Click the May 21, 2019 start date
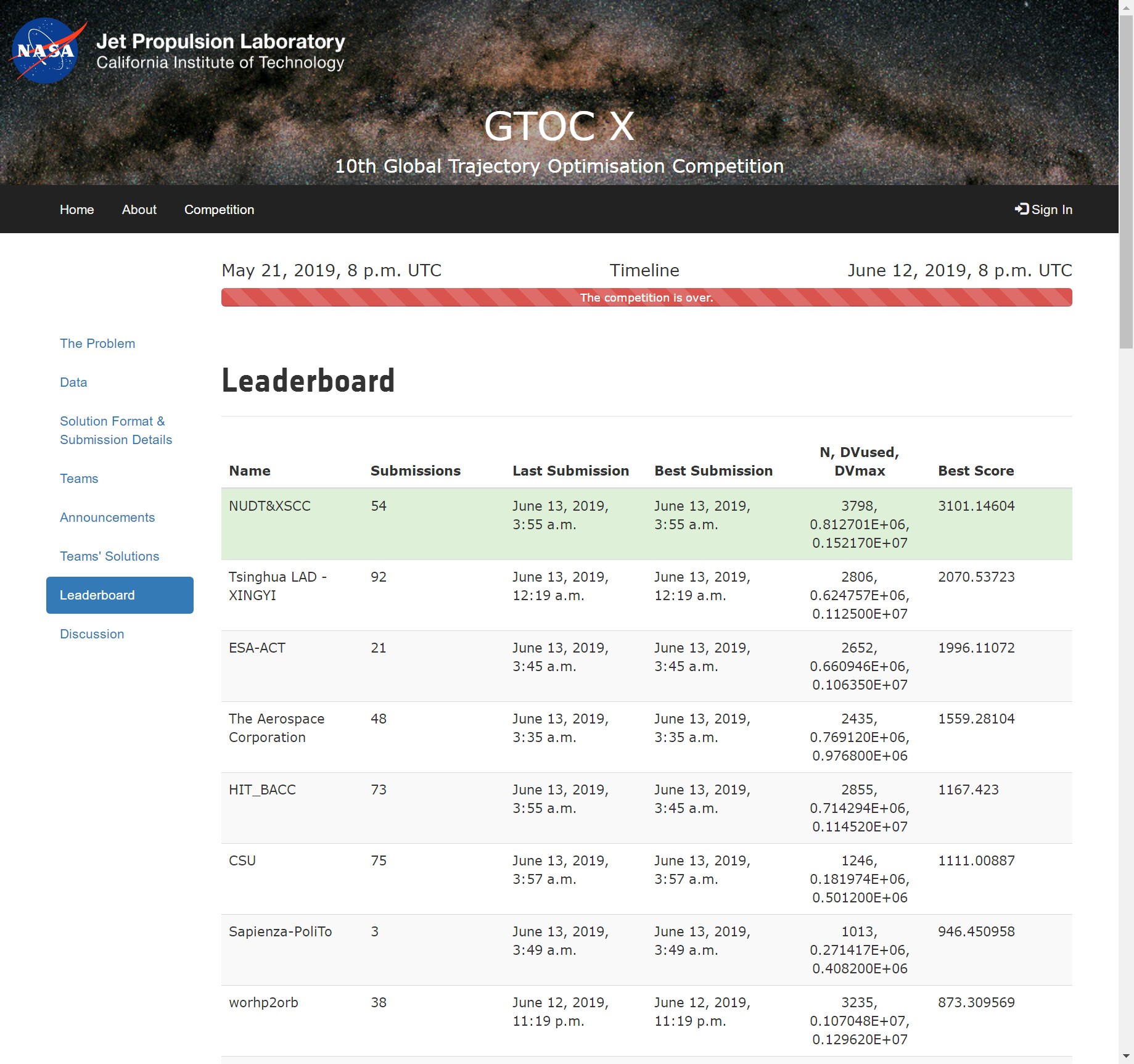Viewport: 1134px width, 1064px height. 331,270
